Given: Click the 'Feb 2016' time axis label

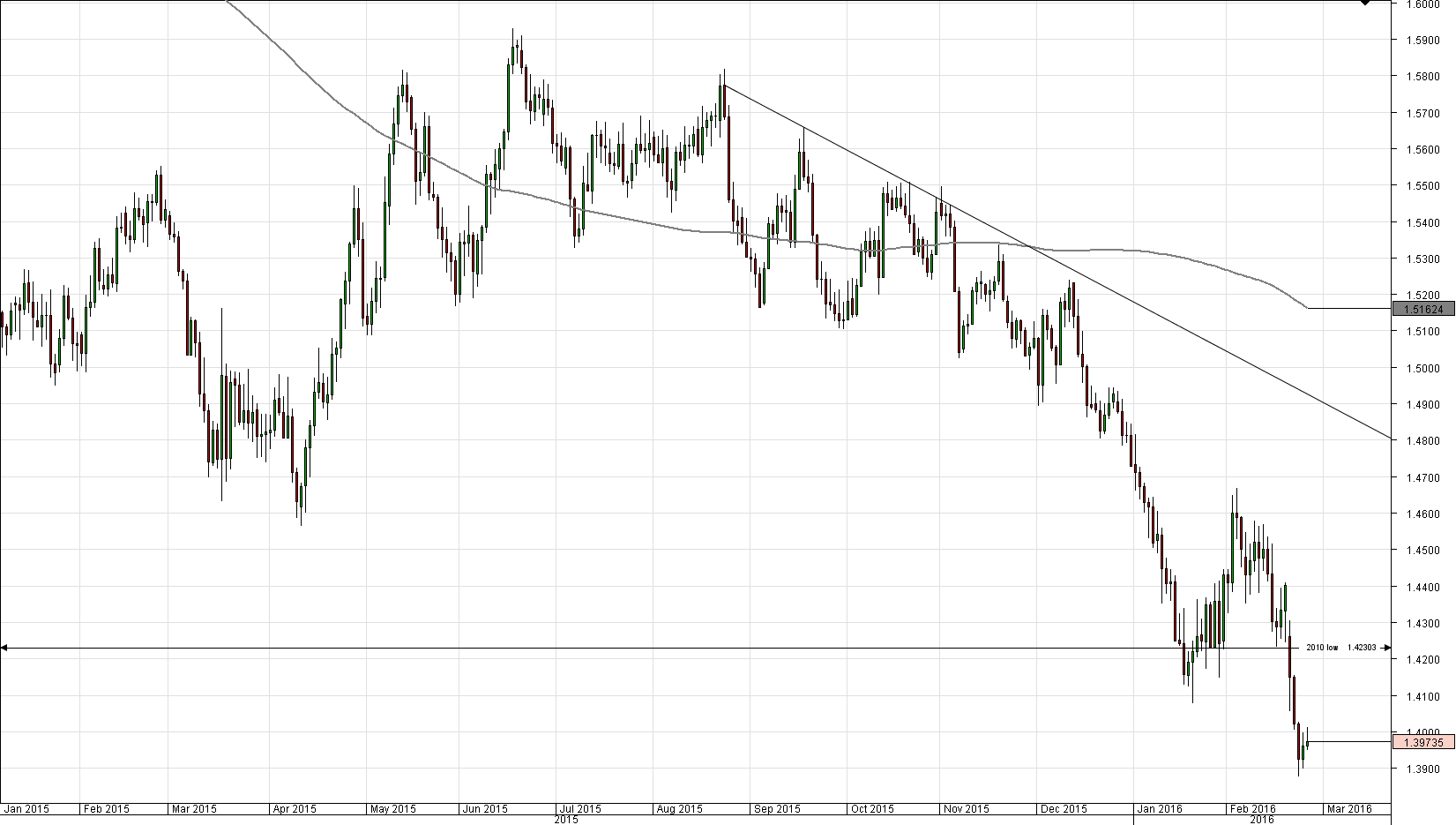Looking at the screenshot, I should 1252,808.
